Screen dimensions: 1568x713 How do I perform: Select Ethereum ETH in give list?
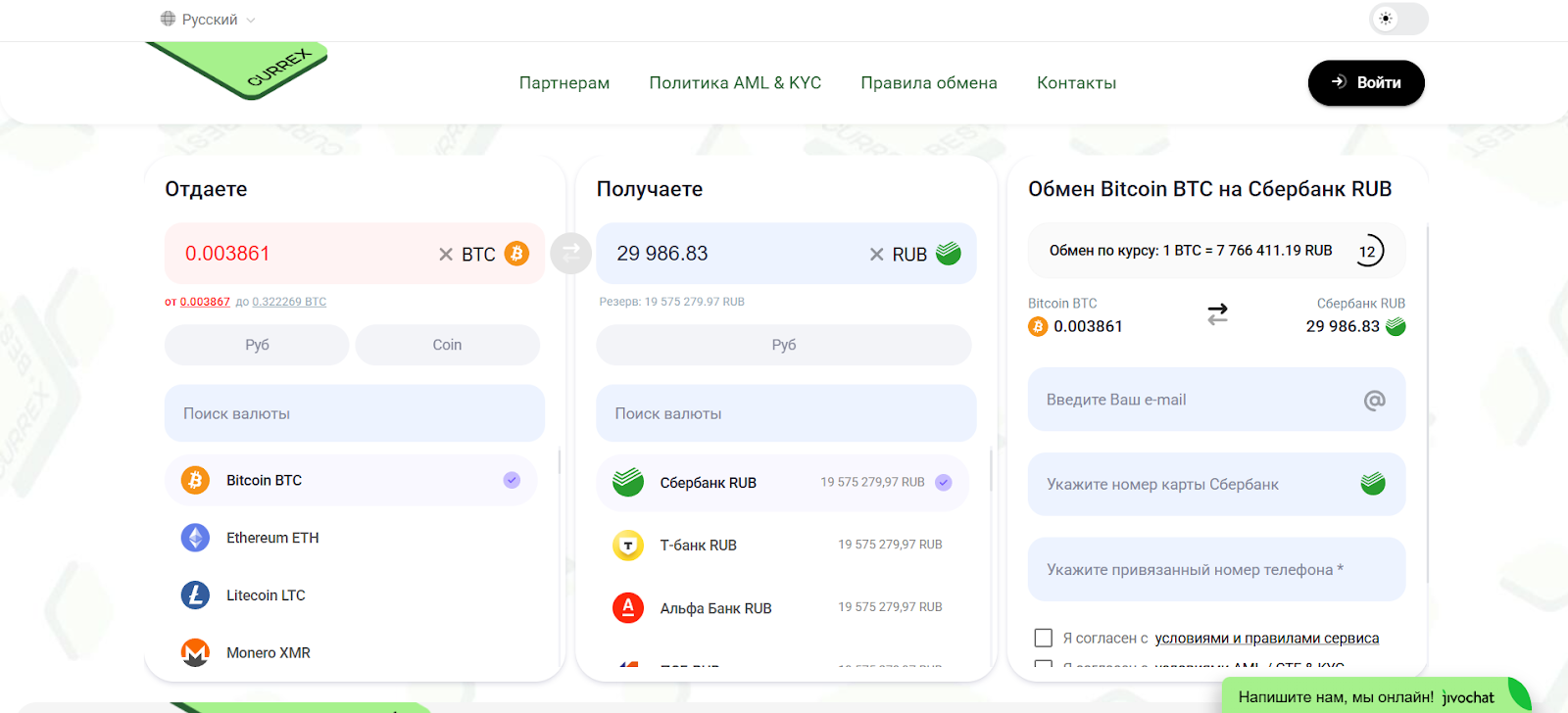tap(351, 538)
